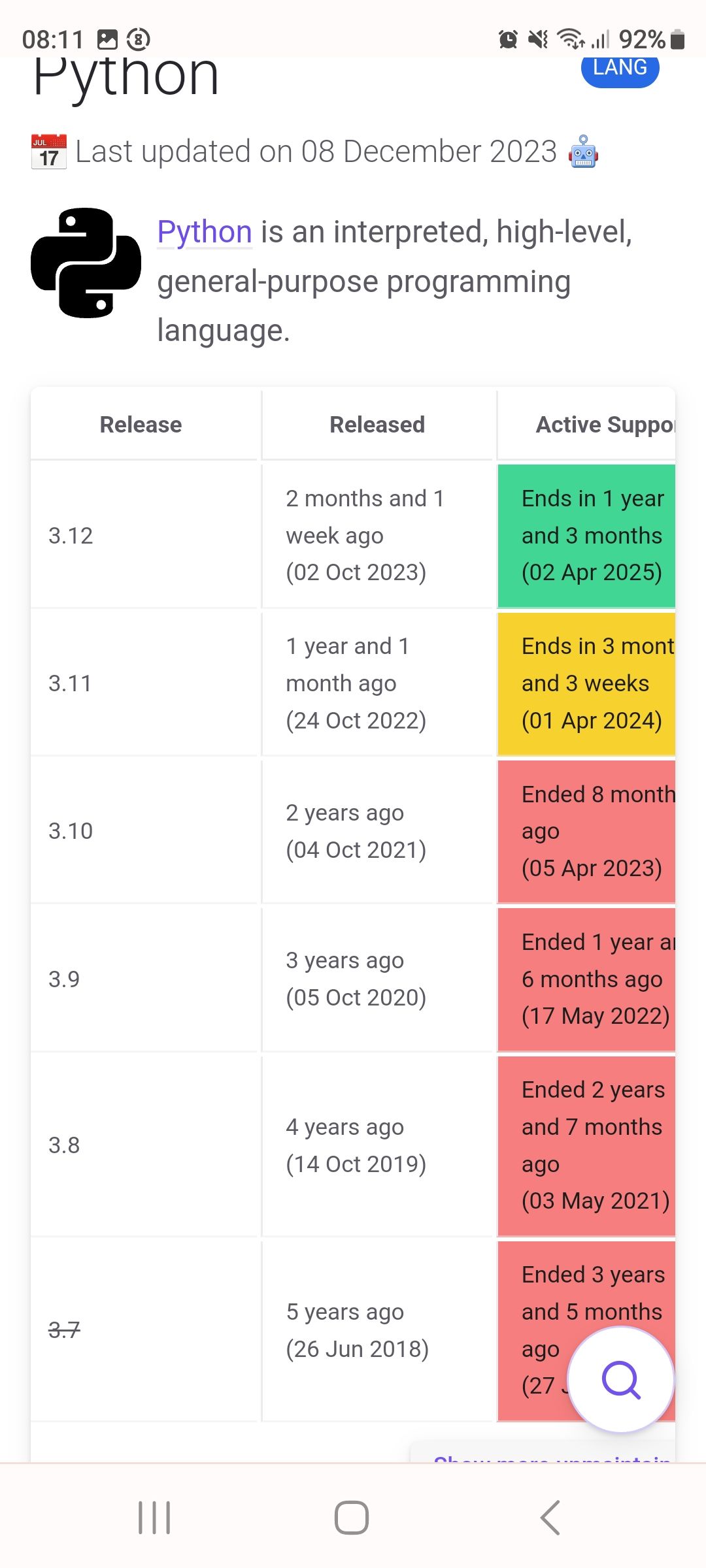Tap the 3.9 released date cell
This screenshot has height=1568, width=706.
tap(377, 979)
